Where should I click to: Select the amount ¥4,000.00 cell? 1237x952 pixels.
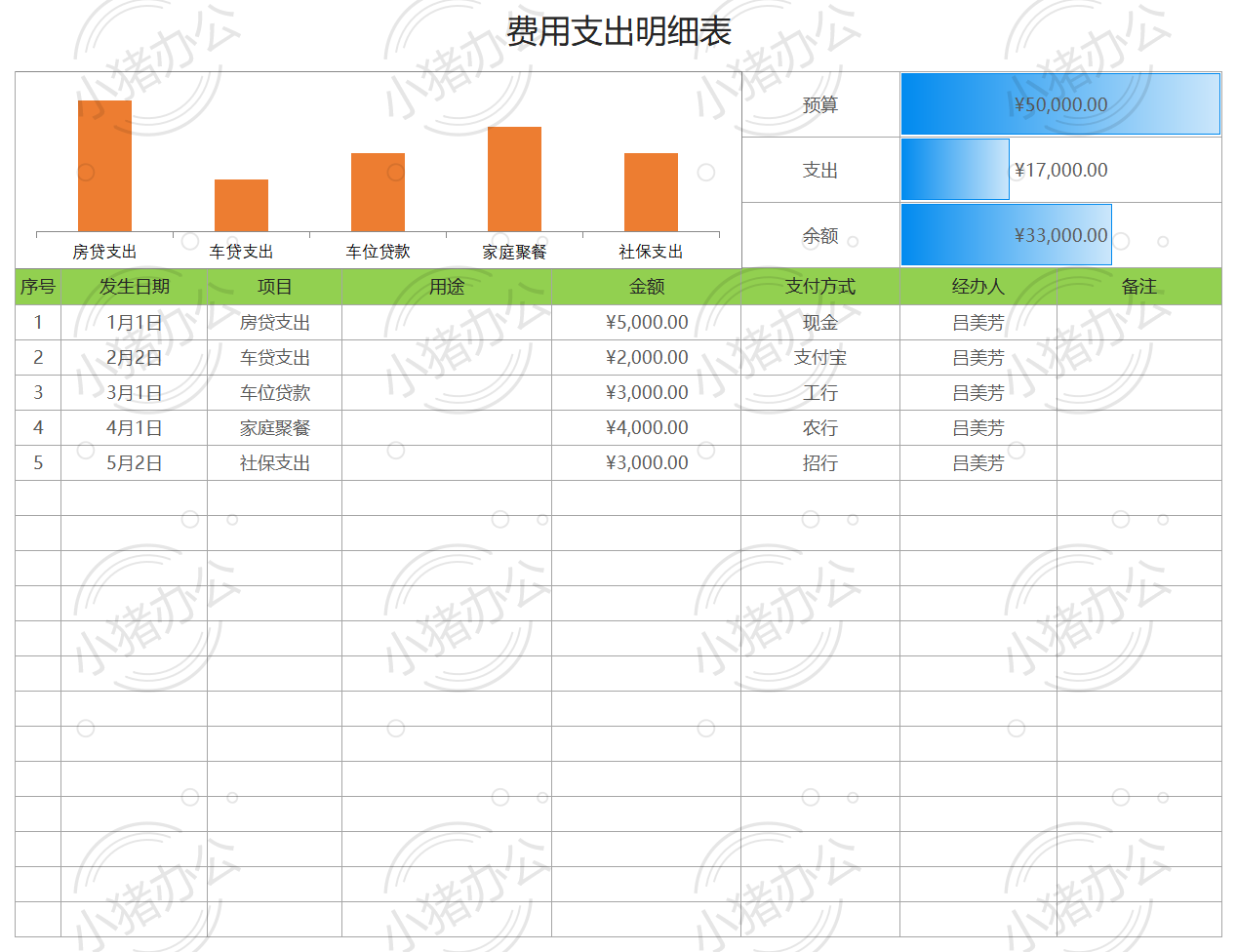click(x=646, y=428)
